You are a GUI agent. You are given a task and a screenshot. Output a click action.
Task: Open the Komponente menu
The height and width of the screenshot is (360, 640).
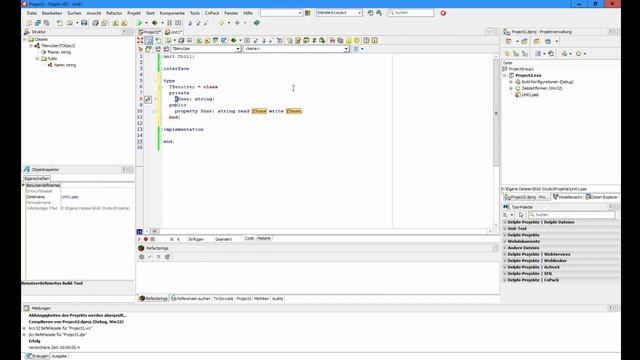[172, 13]
